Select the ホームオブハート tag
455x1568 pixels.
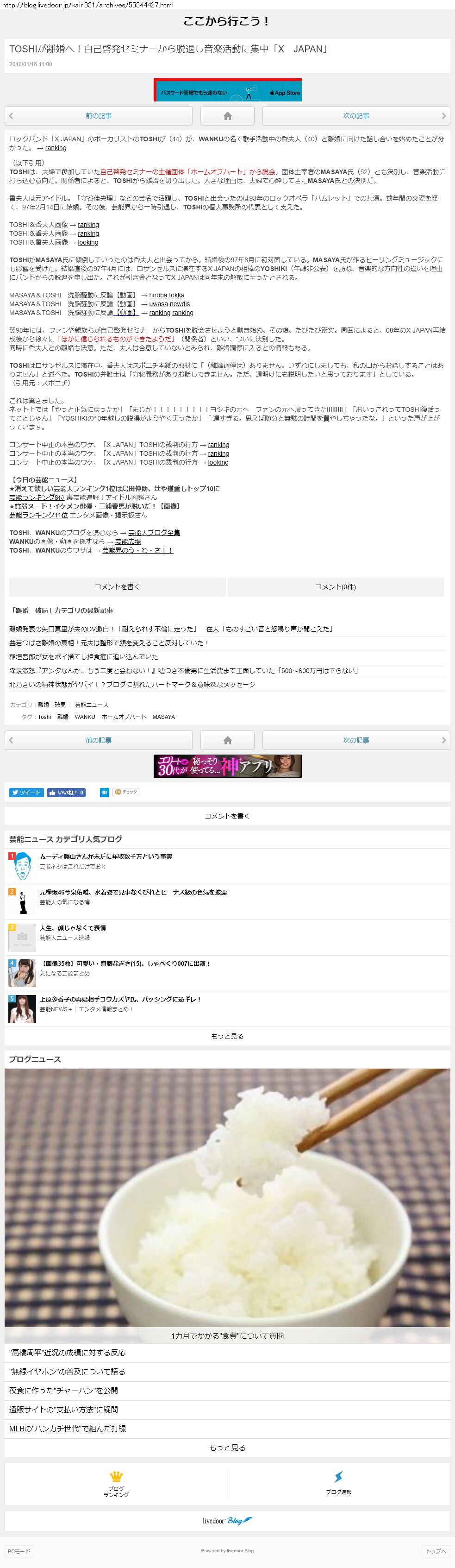point(124,717)
